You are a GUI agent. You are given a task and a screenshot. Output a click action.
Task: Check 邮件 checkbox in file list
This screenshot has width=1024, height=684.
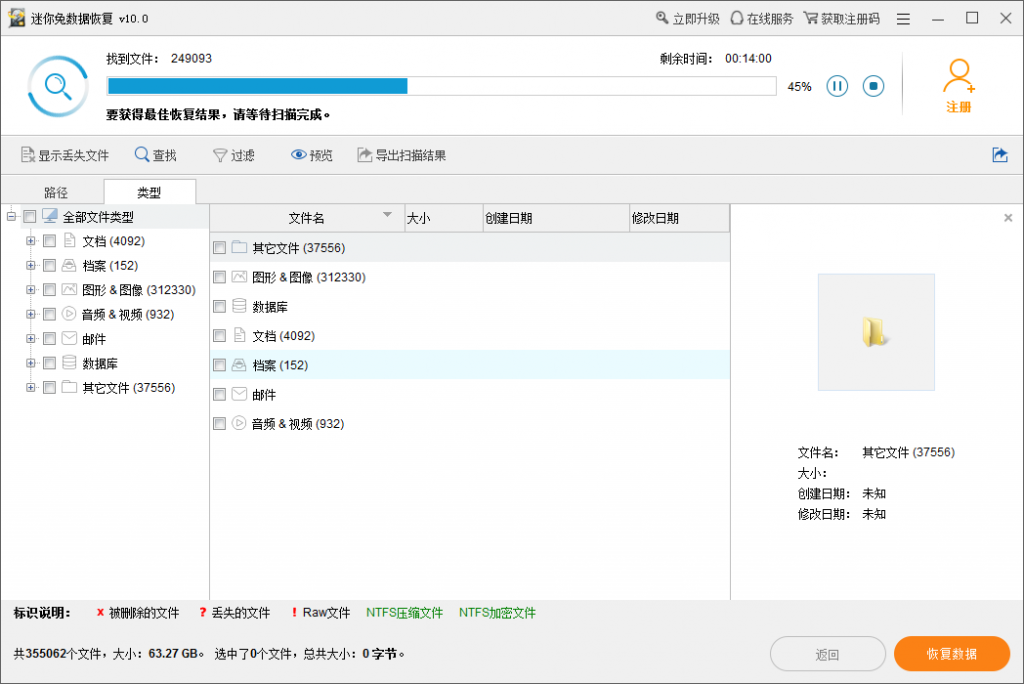(x=219, y=395)
